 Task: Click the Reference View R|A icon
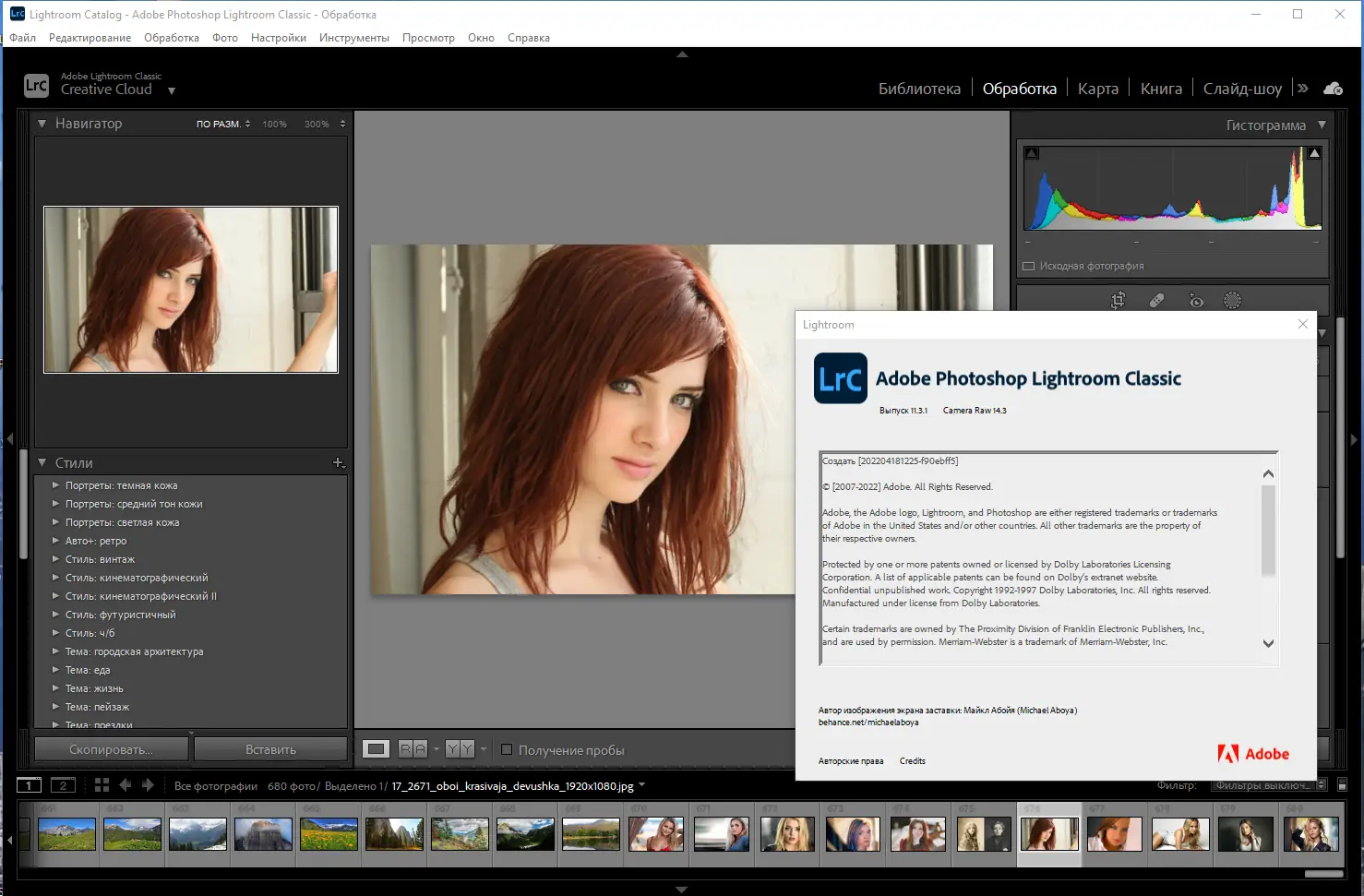point(412,749)
